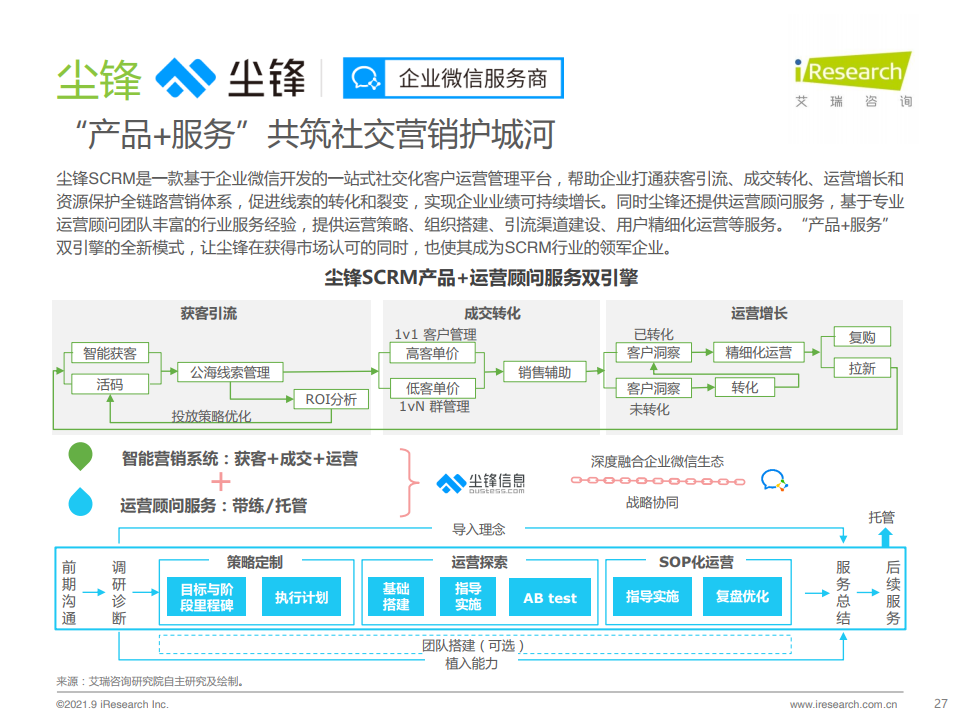Click the 尘锋信息 dustess.com logo

point(481,483)
